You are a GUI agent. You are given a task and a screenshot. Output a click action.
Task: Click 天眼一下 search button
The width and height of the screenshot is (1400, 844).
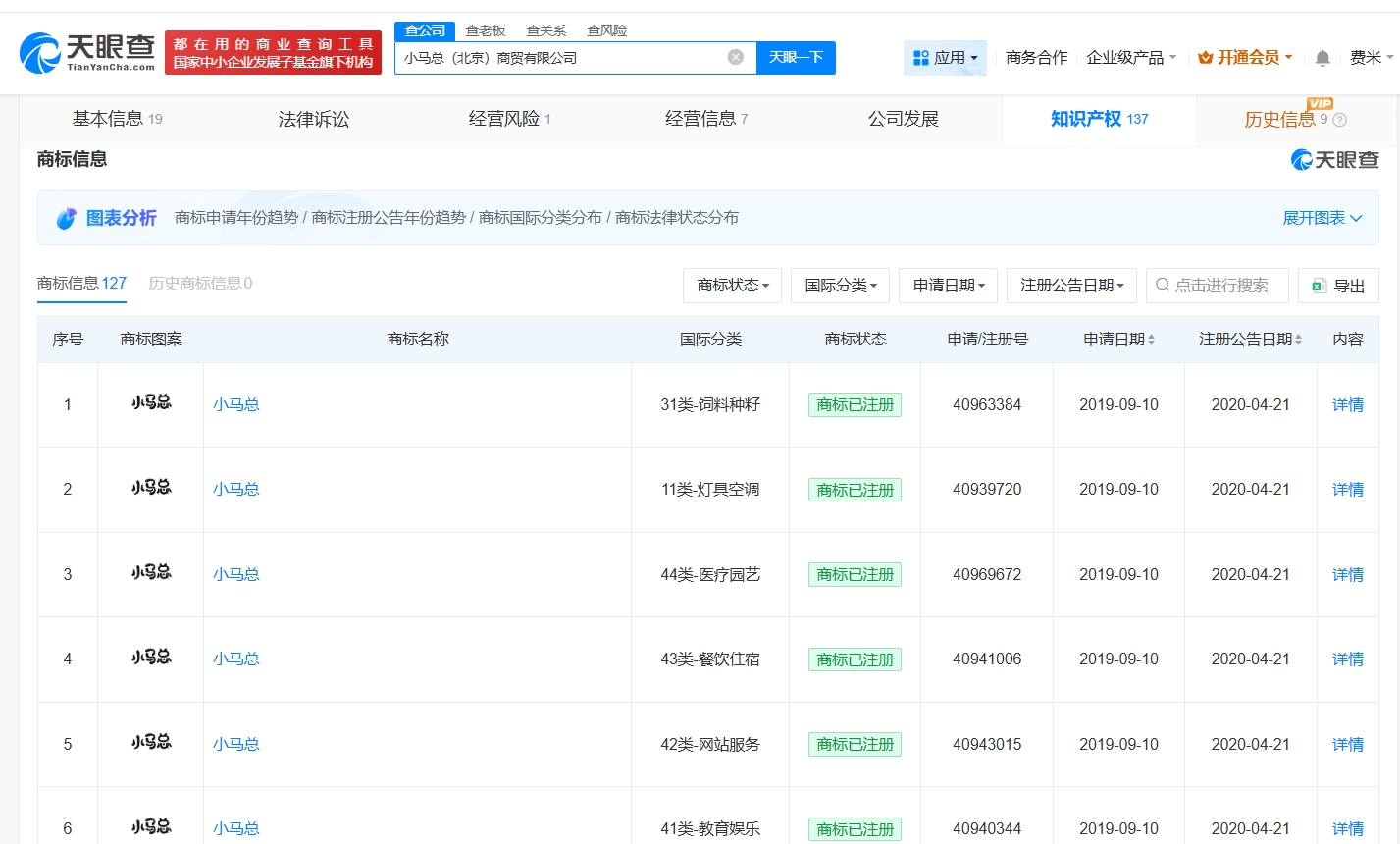796,58
